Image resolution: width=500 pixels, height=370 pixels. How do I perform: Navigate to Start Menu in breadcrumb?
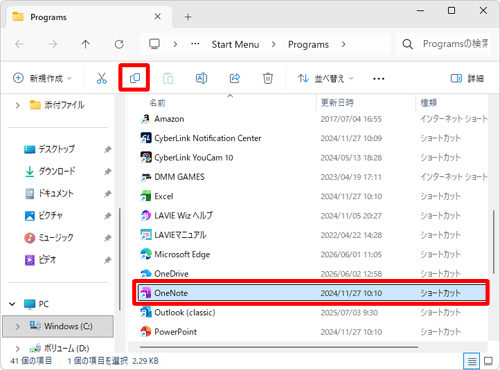(x=235, y=44)
